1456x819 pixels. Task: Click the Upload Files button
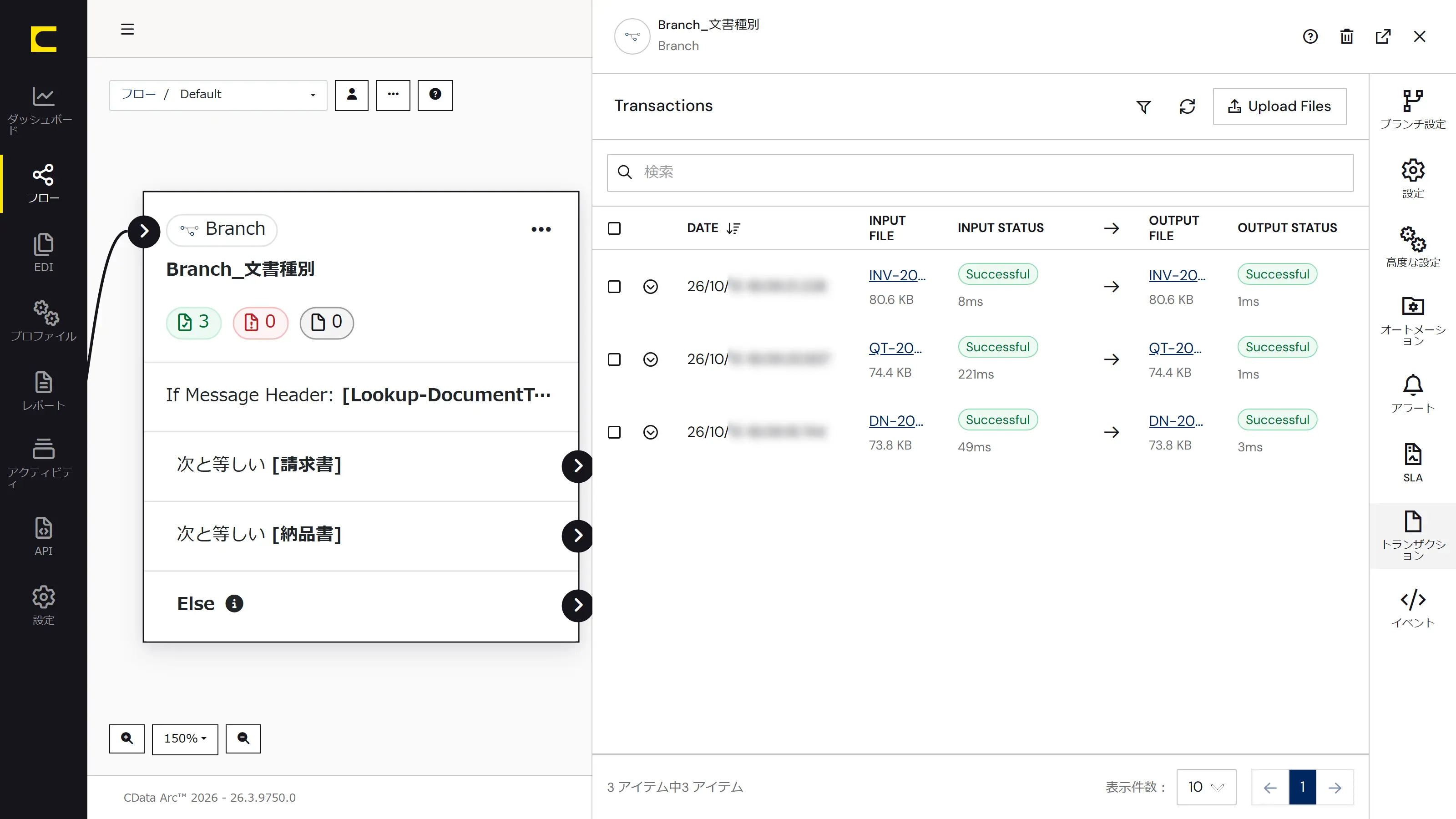pyautogui.click(x=1279, y=106)
